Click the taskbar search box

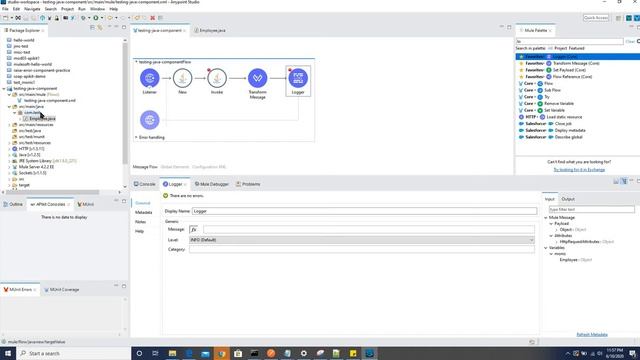[x=73, y=353]
